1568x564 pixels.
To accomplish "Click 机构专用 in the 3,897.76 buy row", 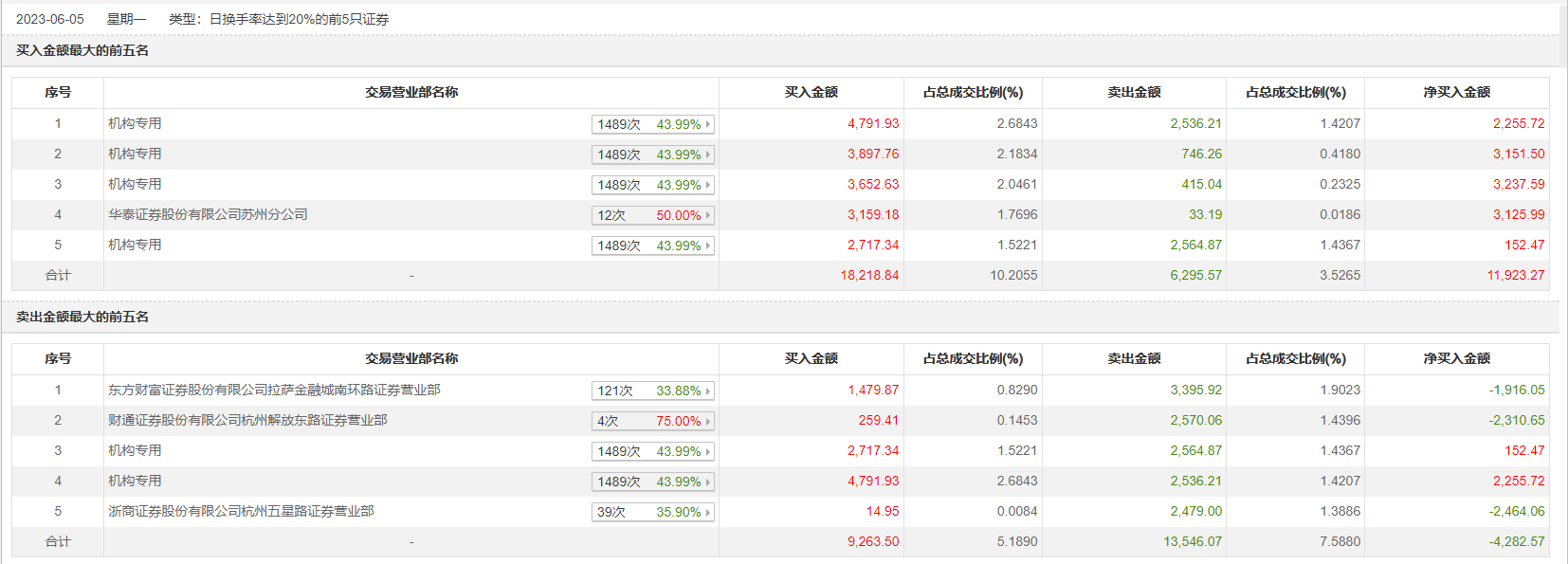I will click(x=135, y=154).
